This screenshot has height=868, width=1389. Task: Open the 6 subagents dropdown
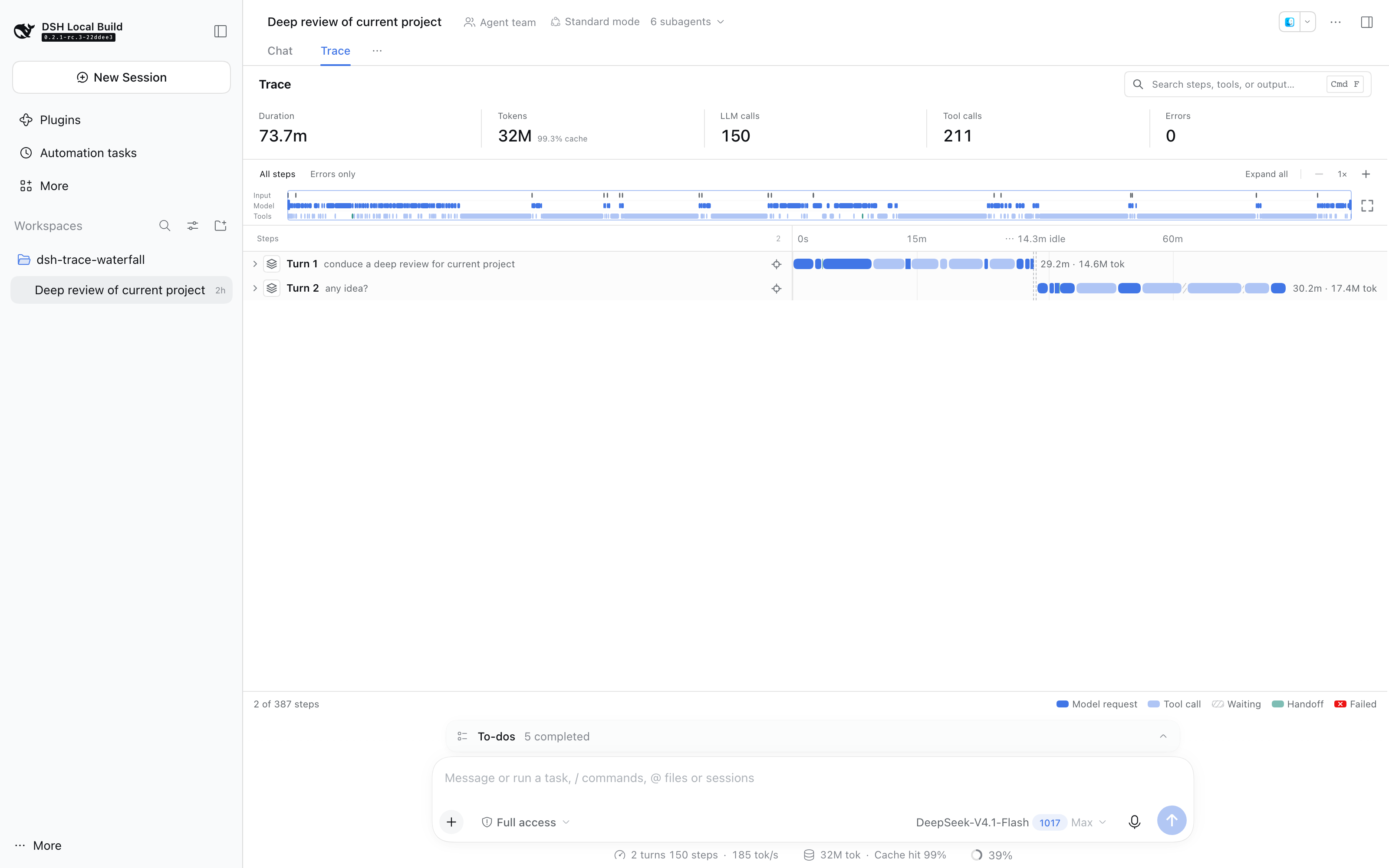pos(687,22)
